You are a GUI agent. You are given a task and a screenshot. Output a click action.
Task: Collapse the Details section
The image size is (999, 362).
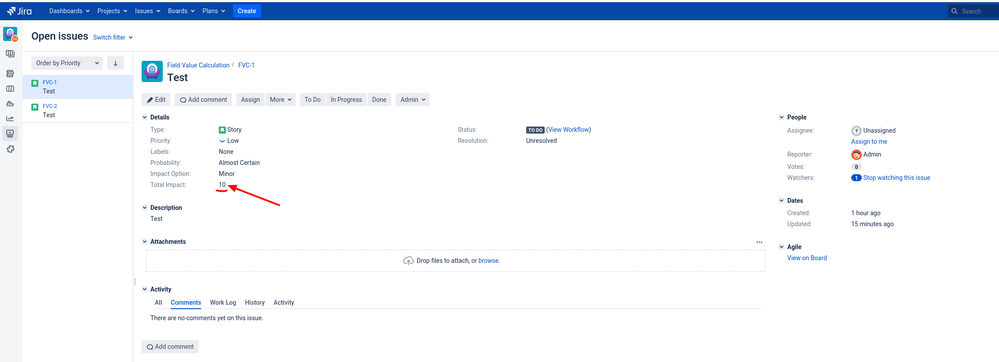pos(145,118)
